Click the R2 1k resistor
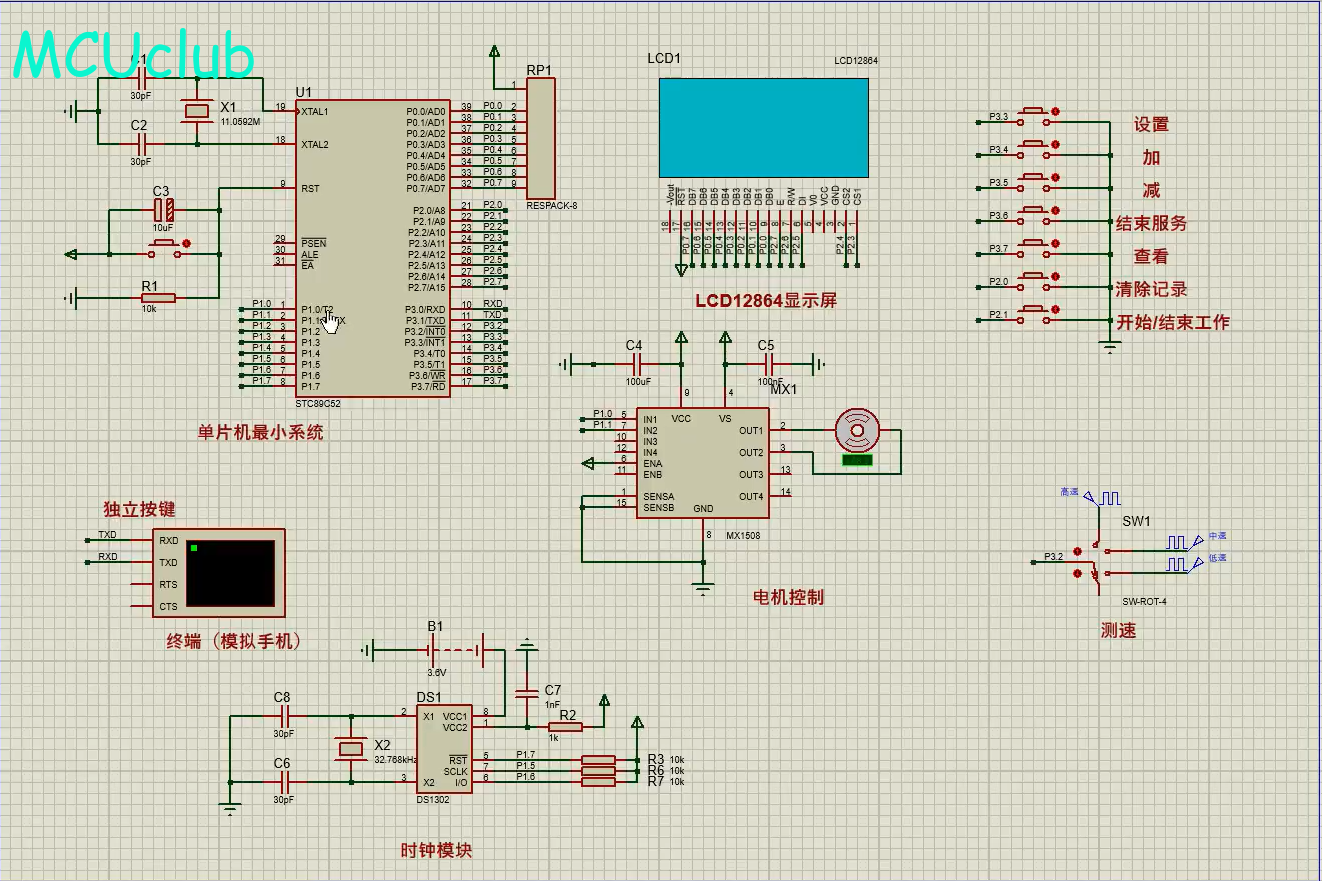Screen dimensions: 1322x881 coord(566,727)
